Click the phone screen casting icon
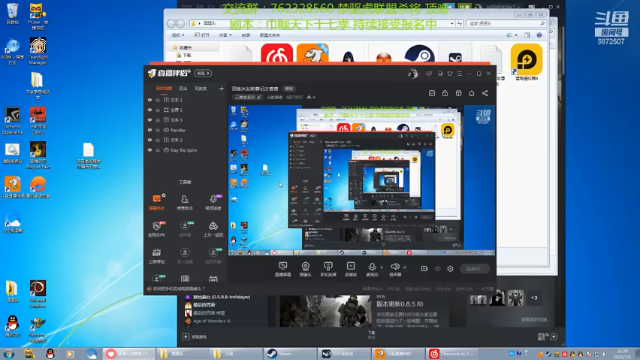Image resolution: width=640 pixels, height=360 pixels. point(328,268)
